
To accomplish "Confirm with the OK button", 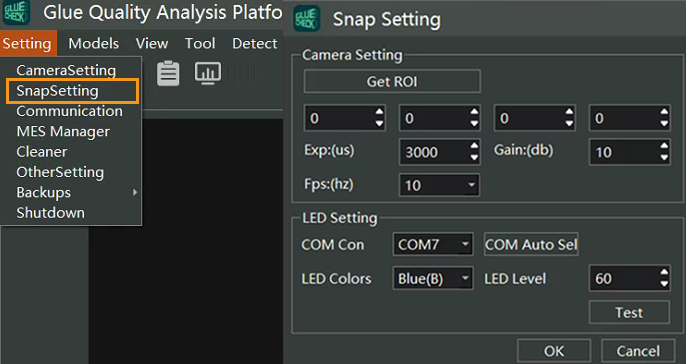I will point(554,351).
